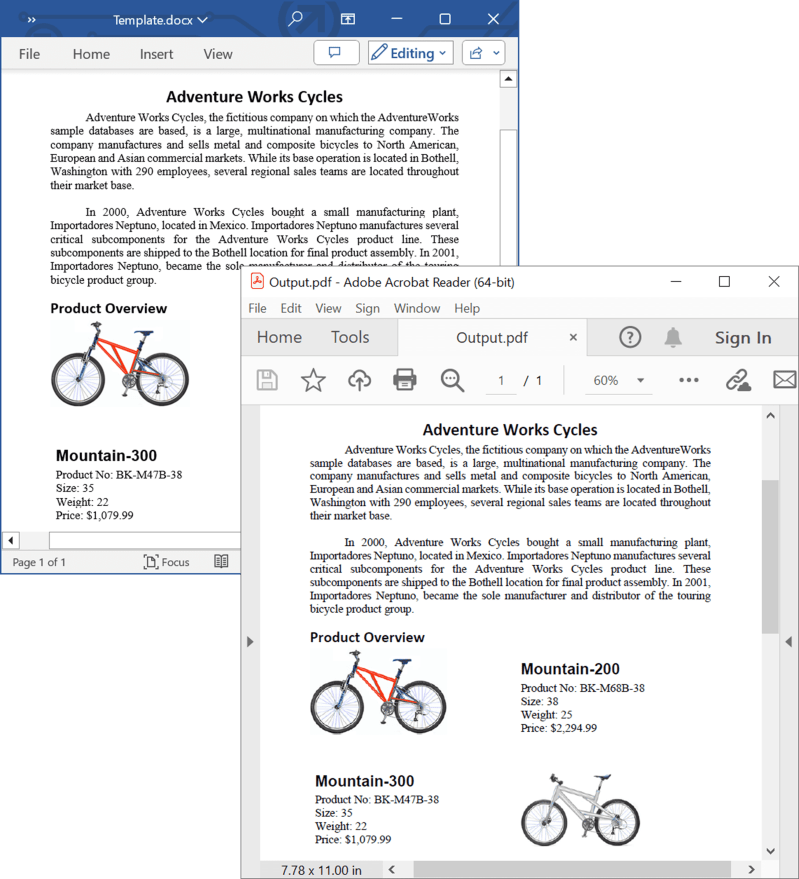The width and height of the screenshot is (799, 879).
Task: Open the Acrobat Help menu
Action: [x=467, y=308]
